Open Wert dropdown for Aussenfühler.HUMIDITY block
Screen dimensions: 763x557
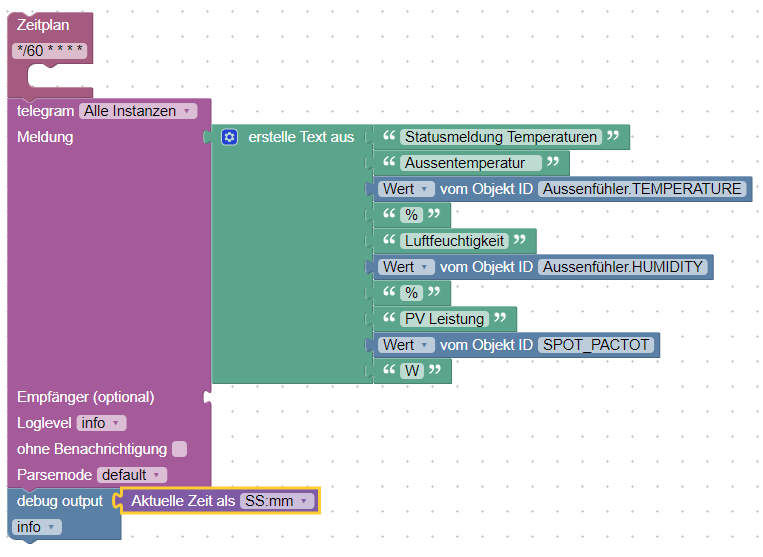click(x=406, y=267)
